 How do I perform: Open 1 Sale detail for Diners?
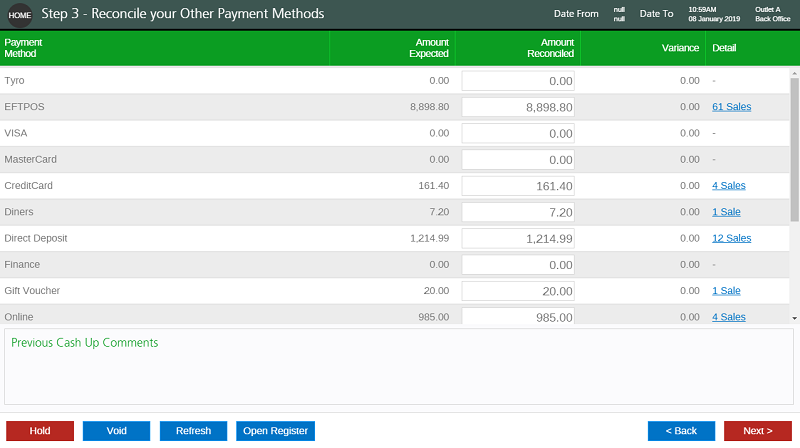coord(726,212)
